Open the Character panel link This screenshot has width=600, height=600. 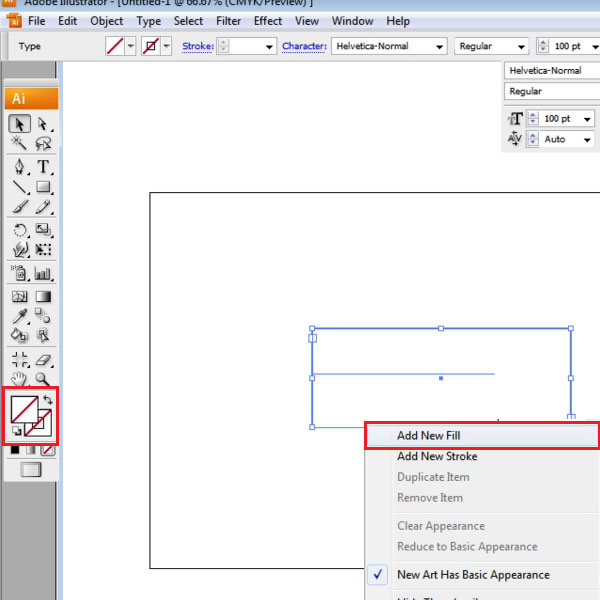[304, 46]
